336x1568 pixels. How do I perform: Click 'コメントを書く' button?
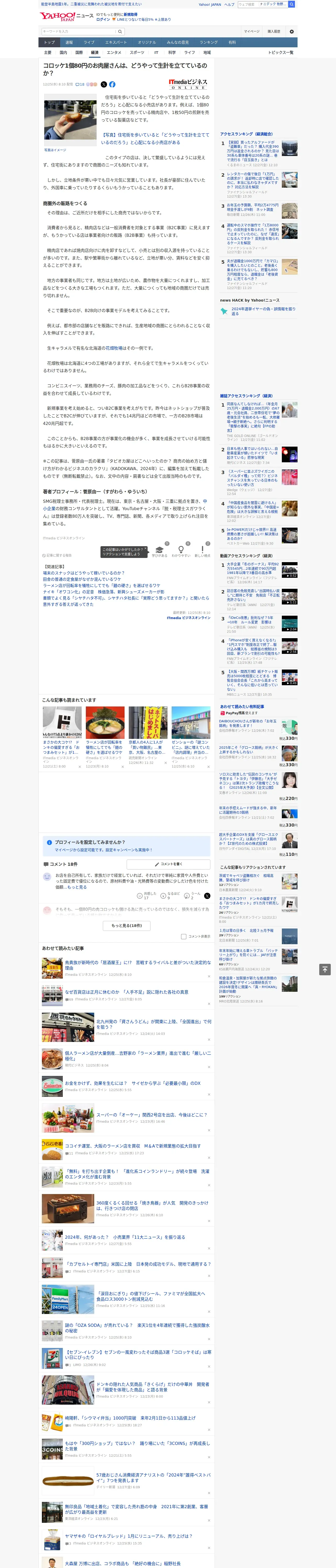point(168,864)
